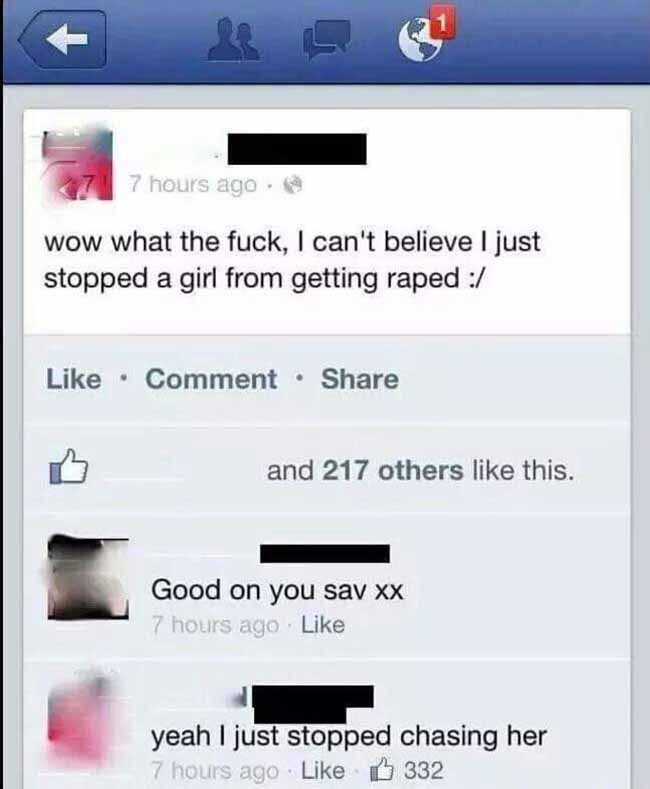Open the globe notifications icon
650x789 pixels.
pyautogui.click(x=421, y=41)
